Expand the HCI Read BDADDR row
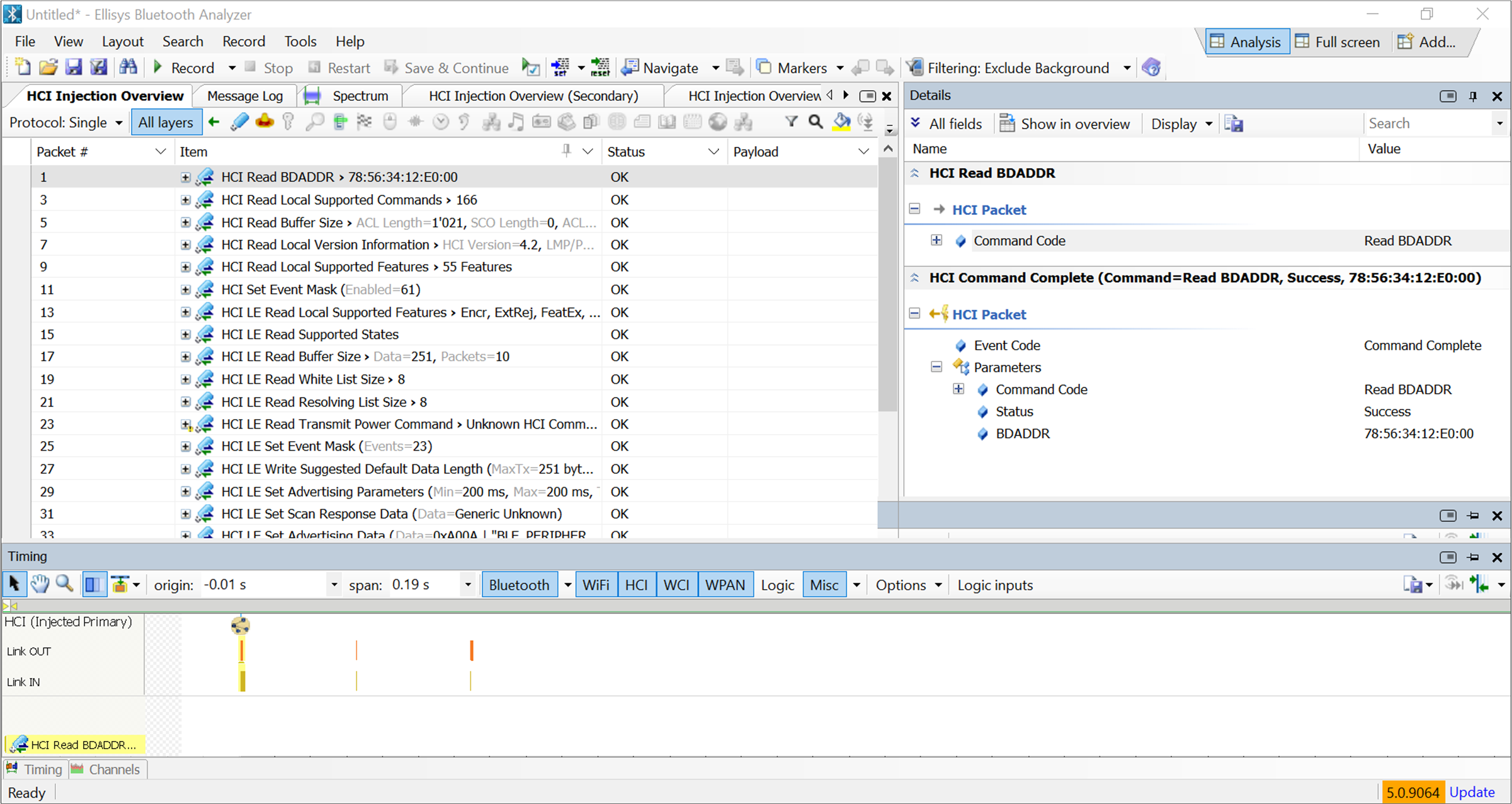Screen dimensions: 1512x804 click(x=185, y=178)
